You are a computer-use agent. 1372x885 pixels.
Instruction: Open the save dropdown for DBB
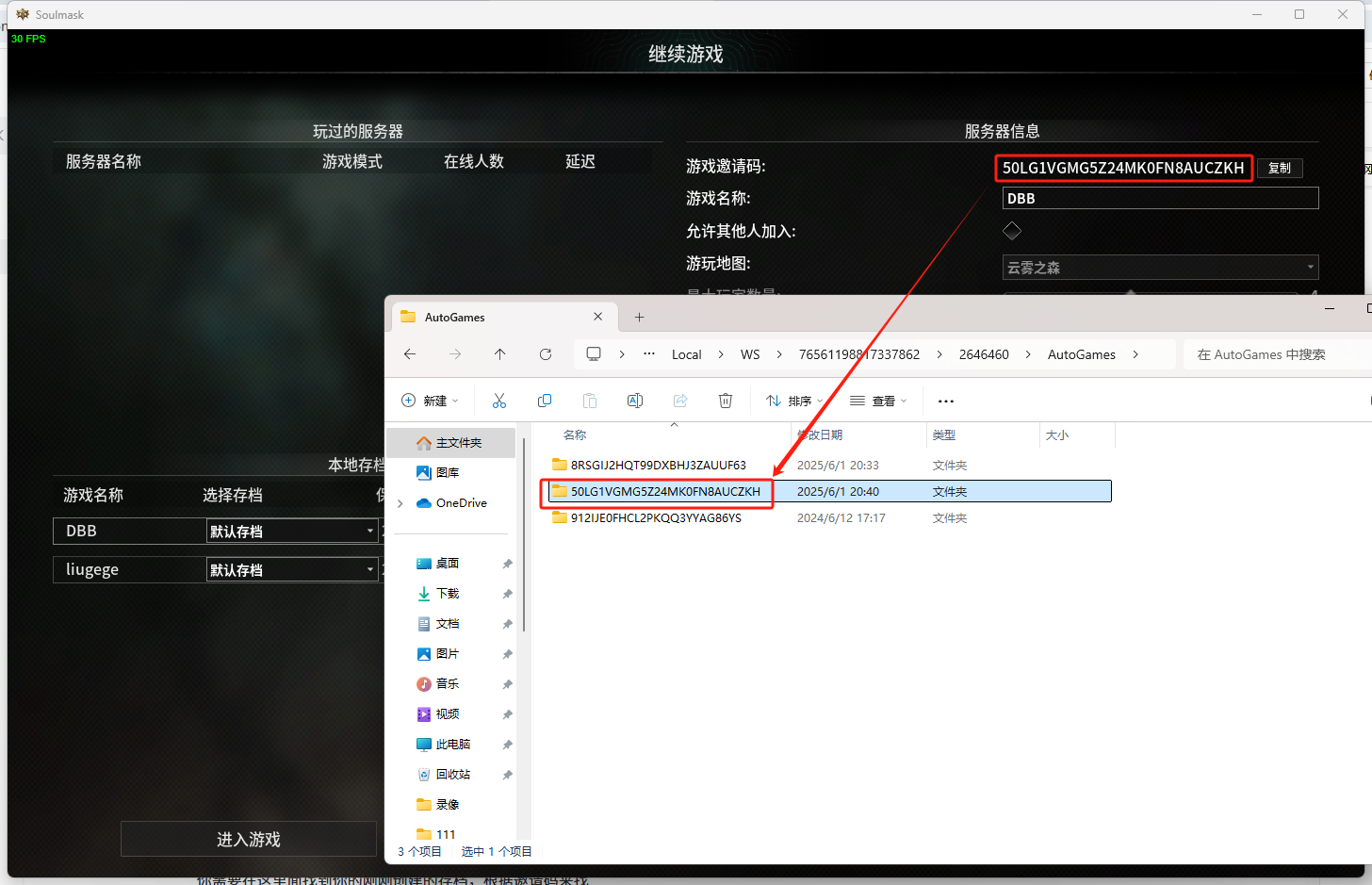pos(291,532)
